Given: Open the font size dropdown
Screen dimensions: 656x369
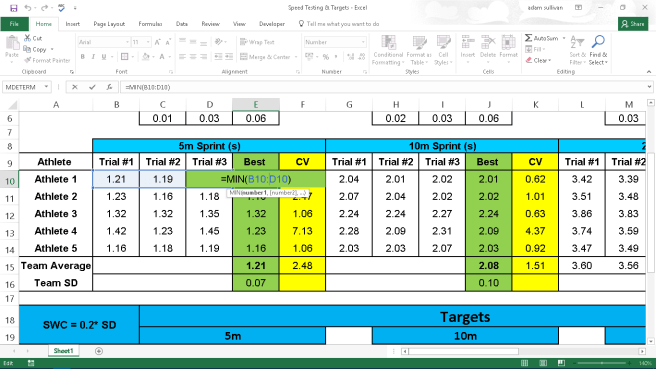Looking at the screenshot, I should coord(148,42).
